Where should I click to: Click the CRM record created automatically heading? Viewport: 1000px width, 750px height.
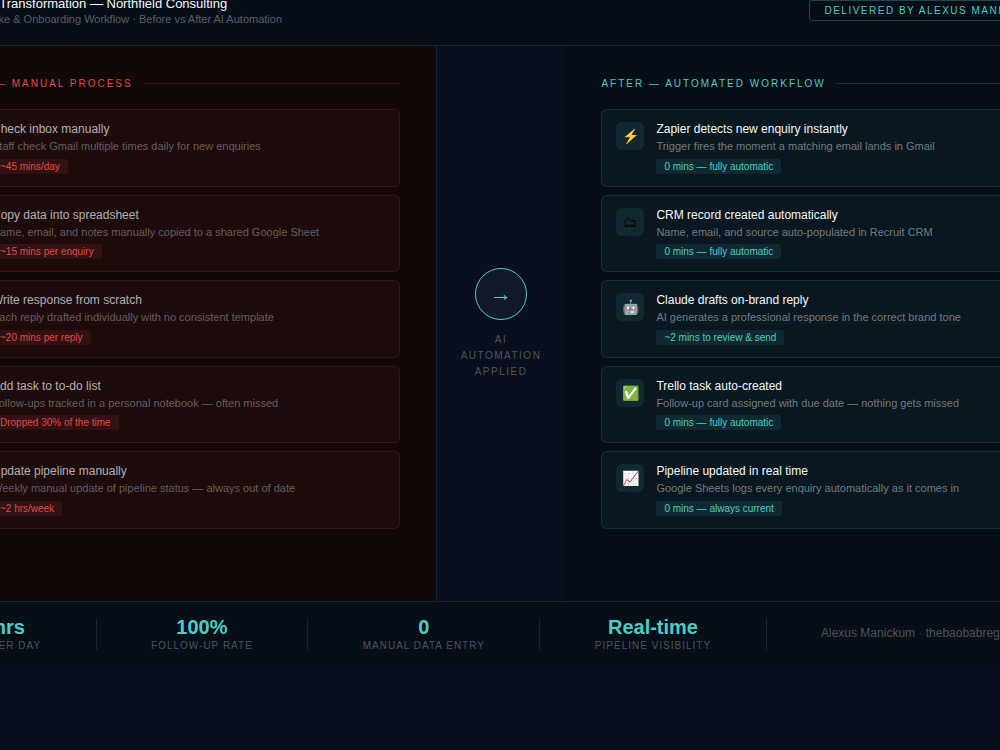coord(747,215)
